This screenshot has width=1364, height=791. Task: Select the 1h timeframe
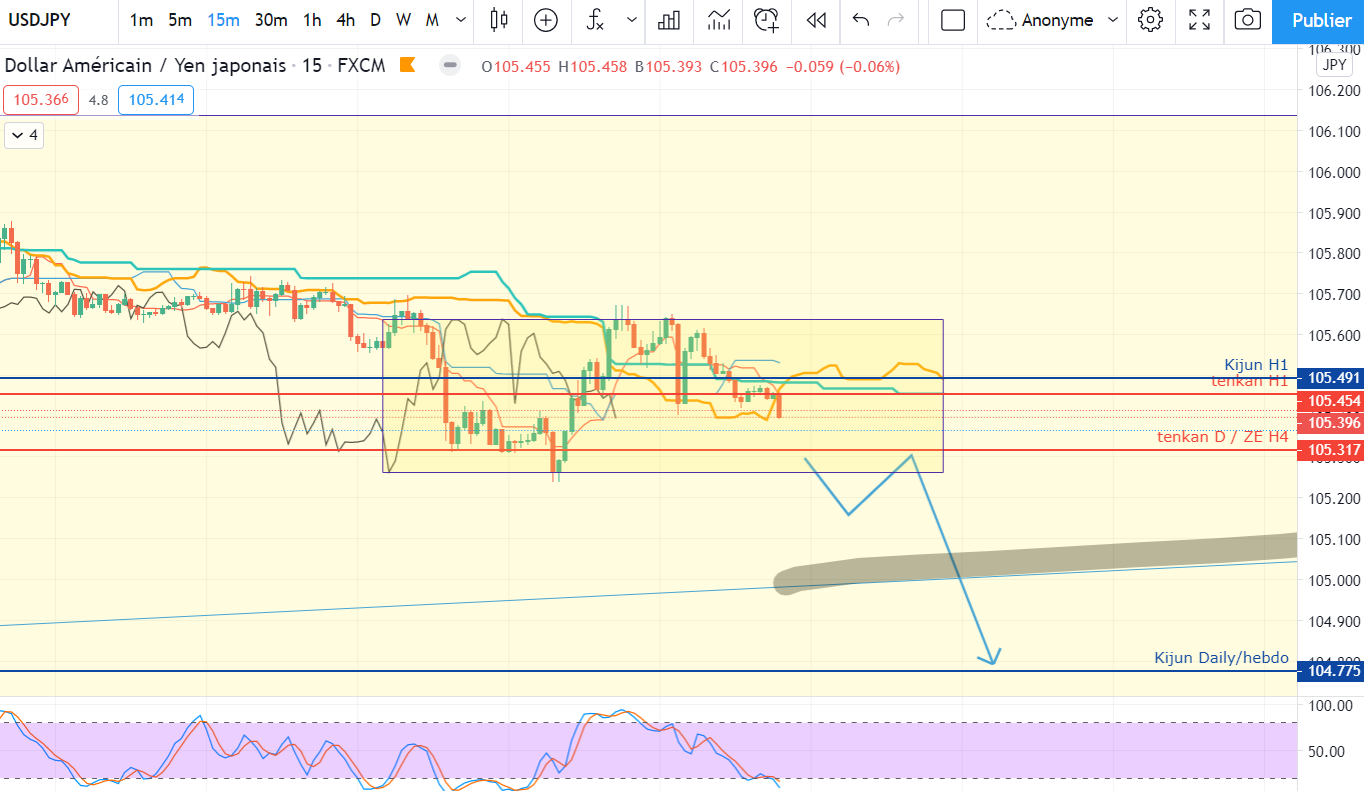pyautogui.click(x=313, y=20)
